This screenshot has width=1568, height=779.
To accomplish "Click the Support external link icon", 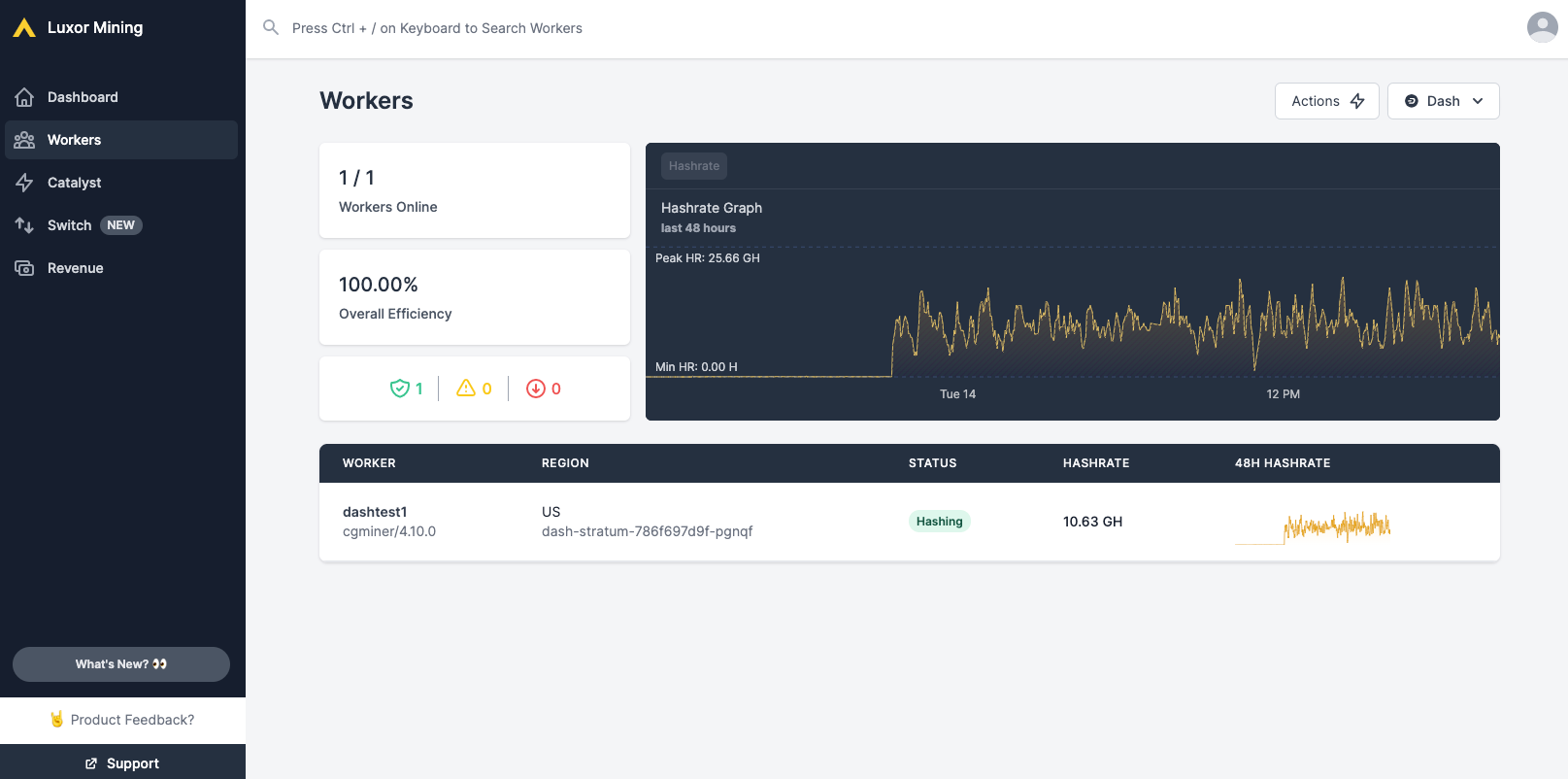I will 91,763.
